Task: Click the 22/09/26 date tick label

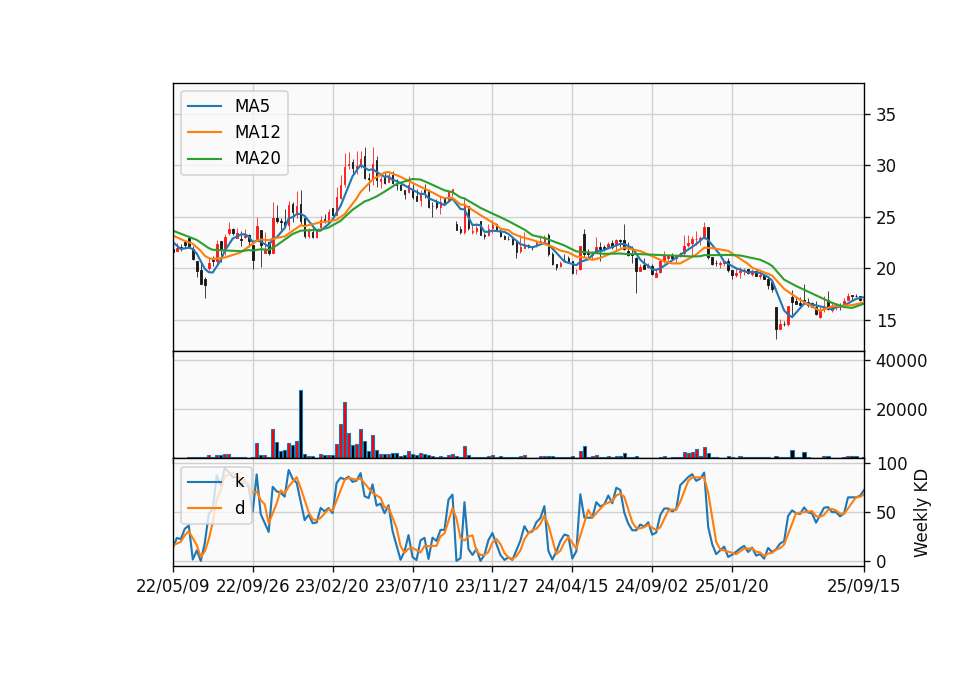Action: click(253, 586)
